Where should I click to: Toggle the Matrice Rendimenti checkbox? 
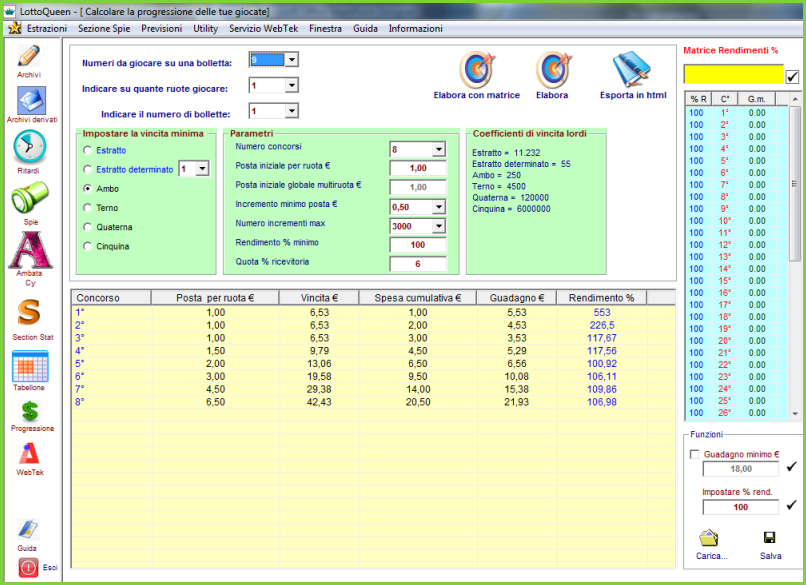(x=792, y=77)
